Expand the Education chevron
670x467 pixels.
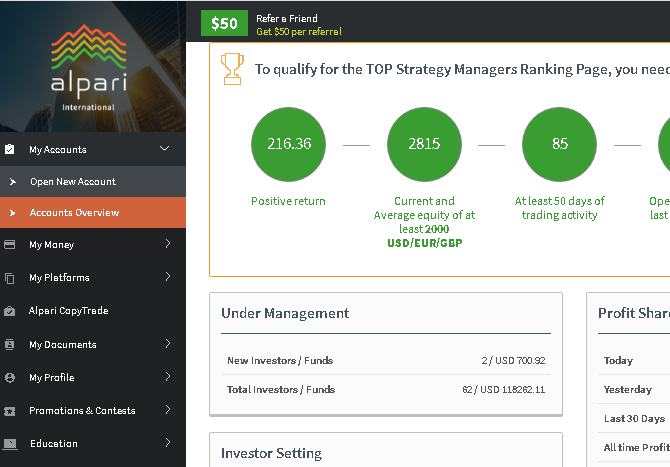[168, 443]
